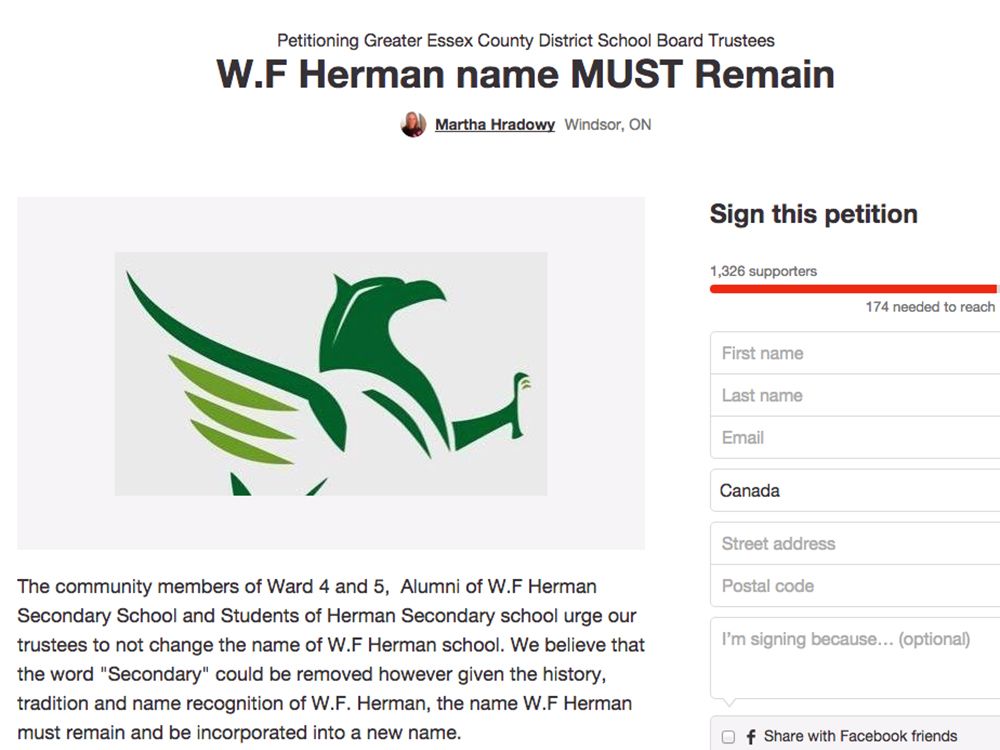This screenshot has width=1000, height=750.
Task: Click the "Sign this petition" heading
Action: pos(813,213)
